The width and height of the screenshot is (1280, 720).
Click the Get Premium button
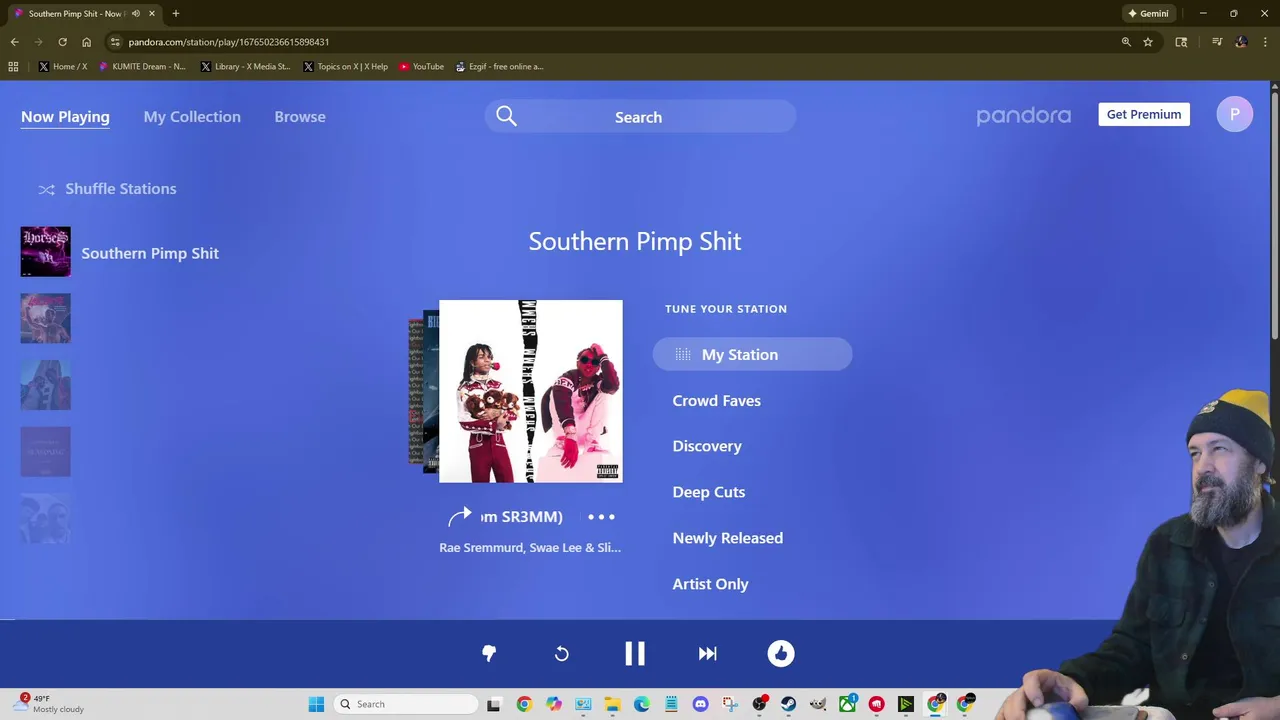click(1144, 114)
